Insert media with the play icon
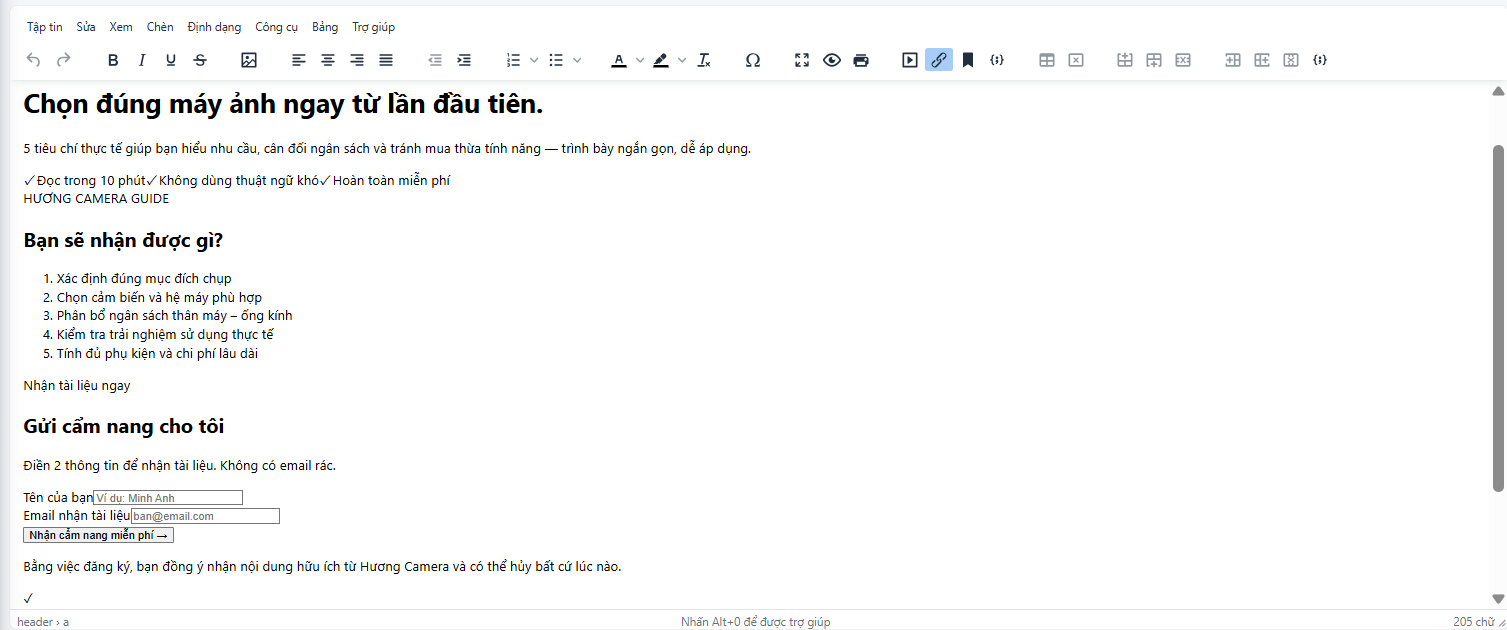 pos(910,60)
